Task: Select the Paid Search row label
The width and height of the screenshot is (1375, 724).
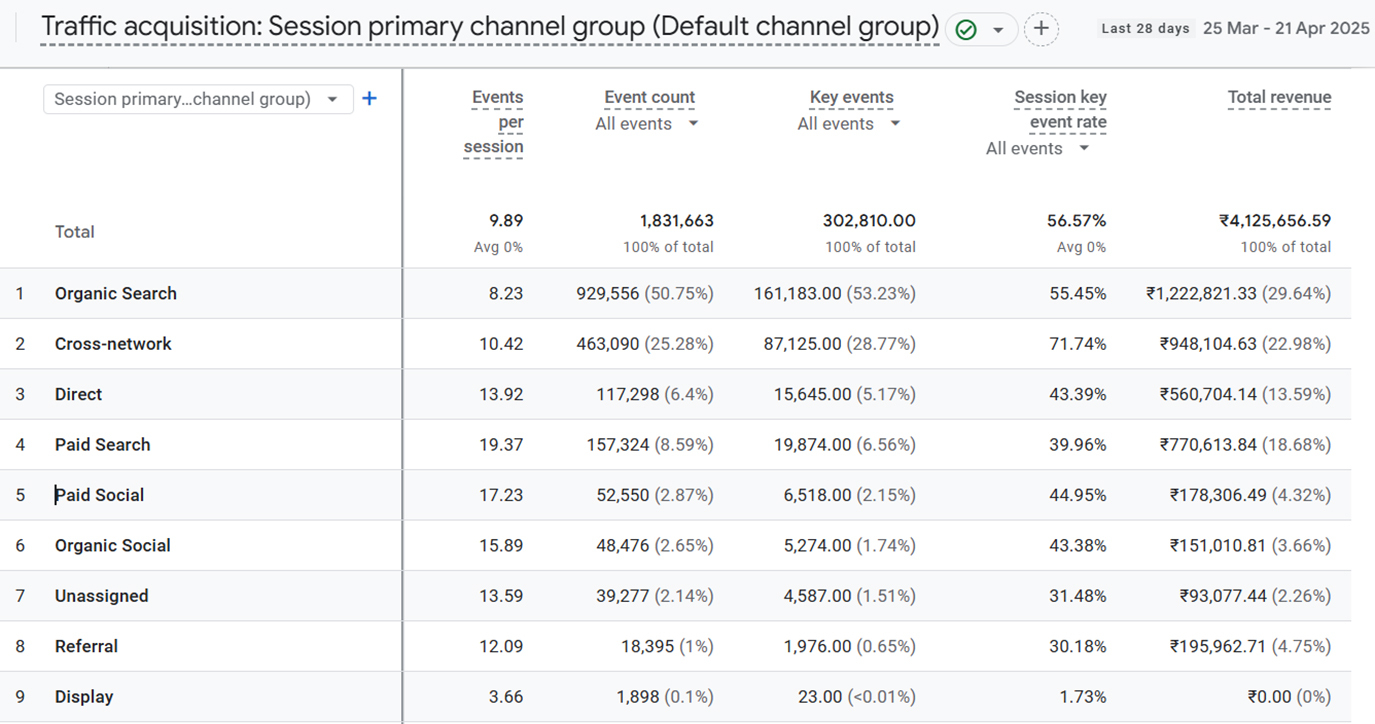Action: click(103, 445)
